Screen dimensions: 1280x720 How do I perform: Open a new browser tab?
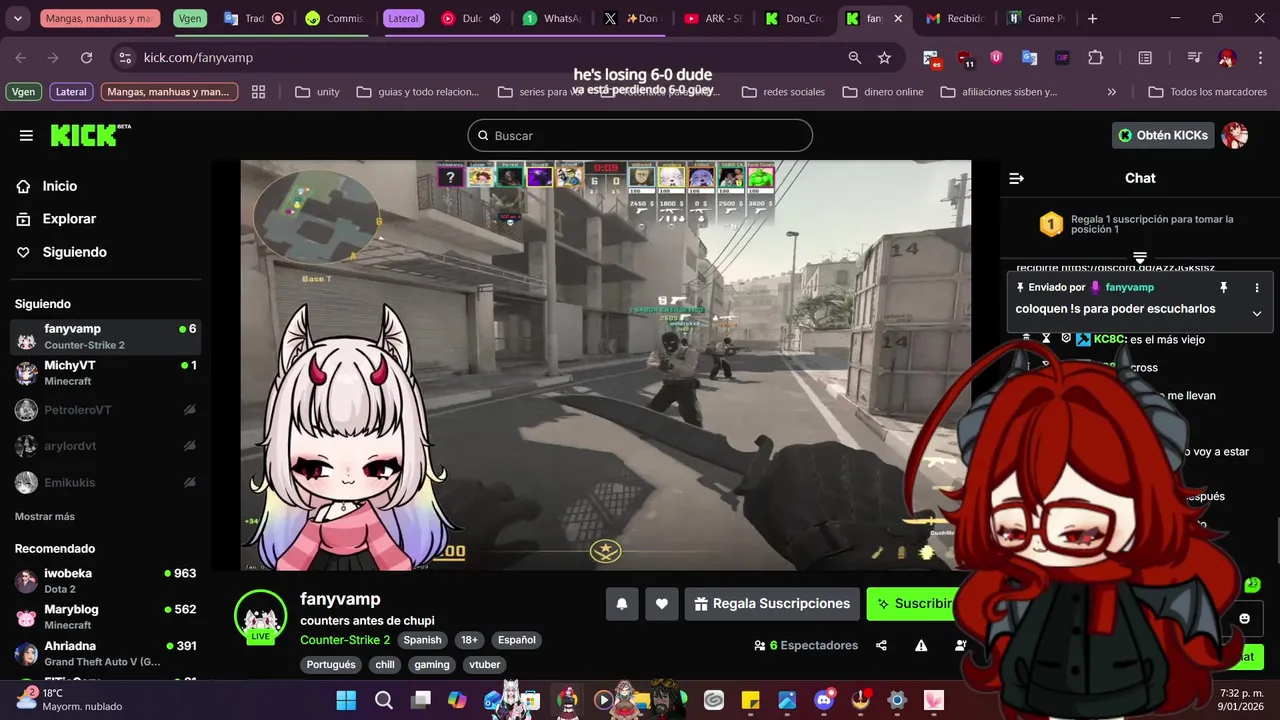(1092, 18)
